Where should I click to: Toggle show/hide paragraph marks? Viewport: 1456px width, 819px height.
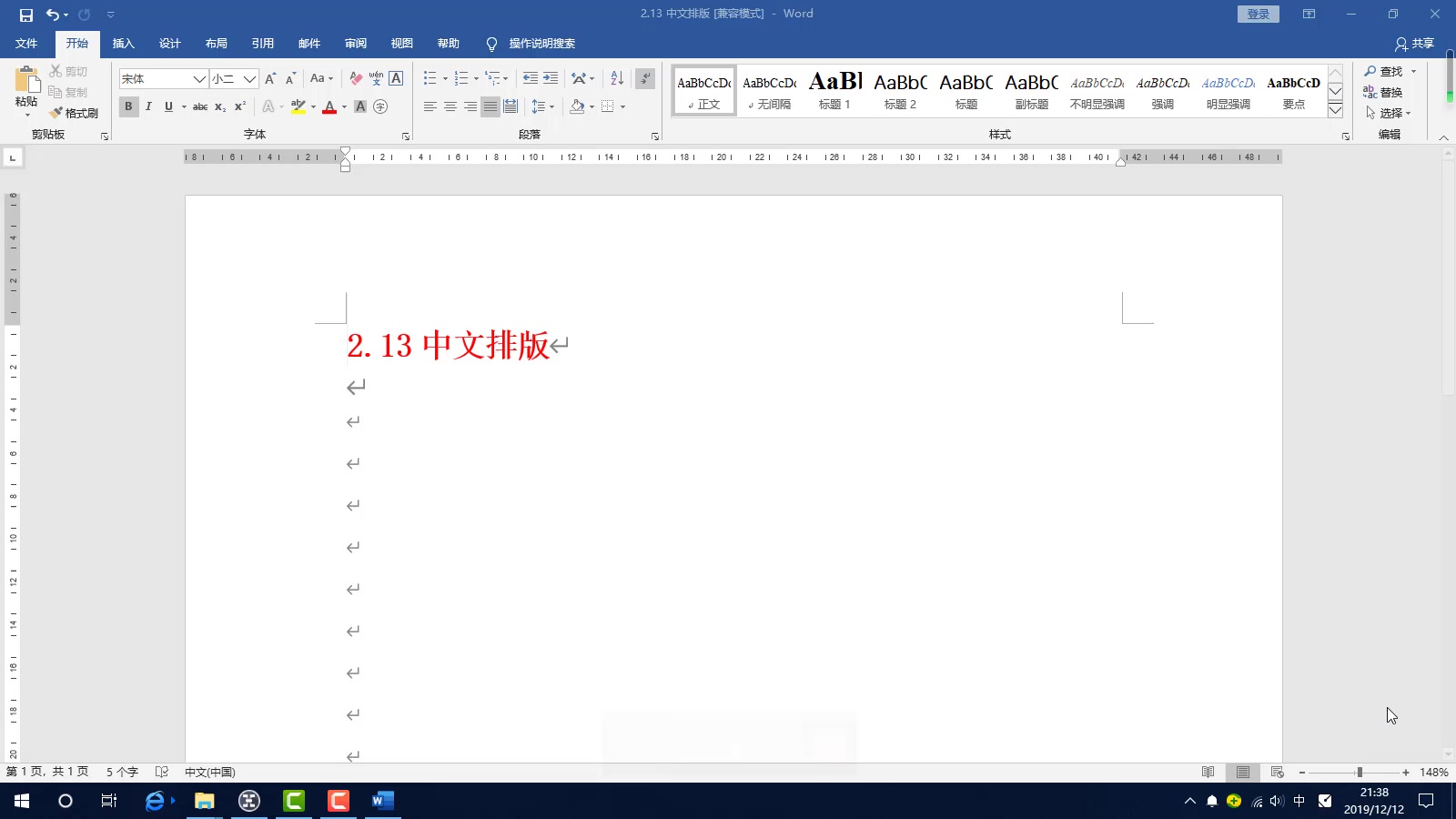[645, 78]
